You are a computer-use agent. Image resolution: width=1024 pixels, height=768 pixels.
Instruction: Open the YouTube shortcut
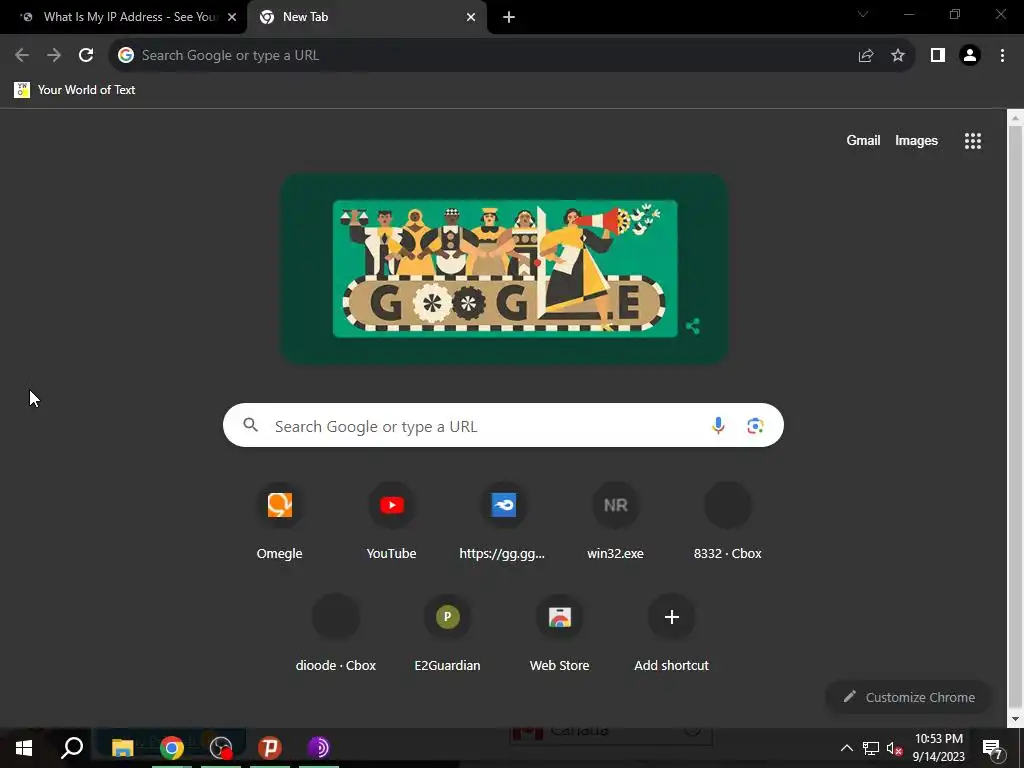pos(391,522)
